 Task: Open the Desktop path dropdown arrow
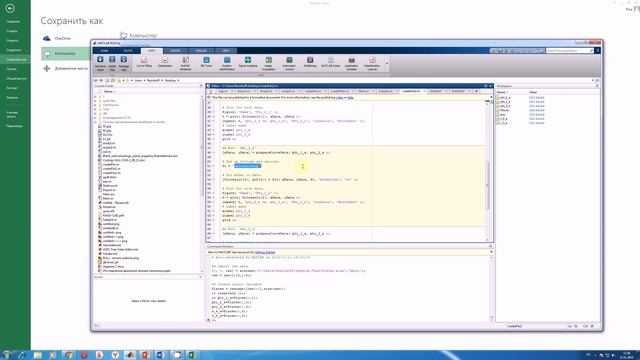coord(178,80)
